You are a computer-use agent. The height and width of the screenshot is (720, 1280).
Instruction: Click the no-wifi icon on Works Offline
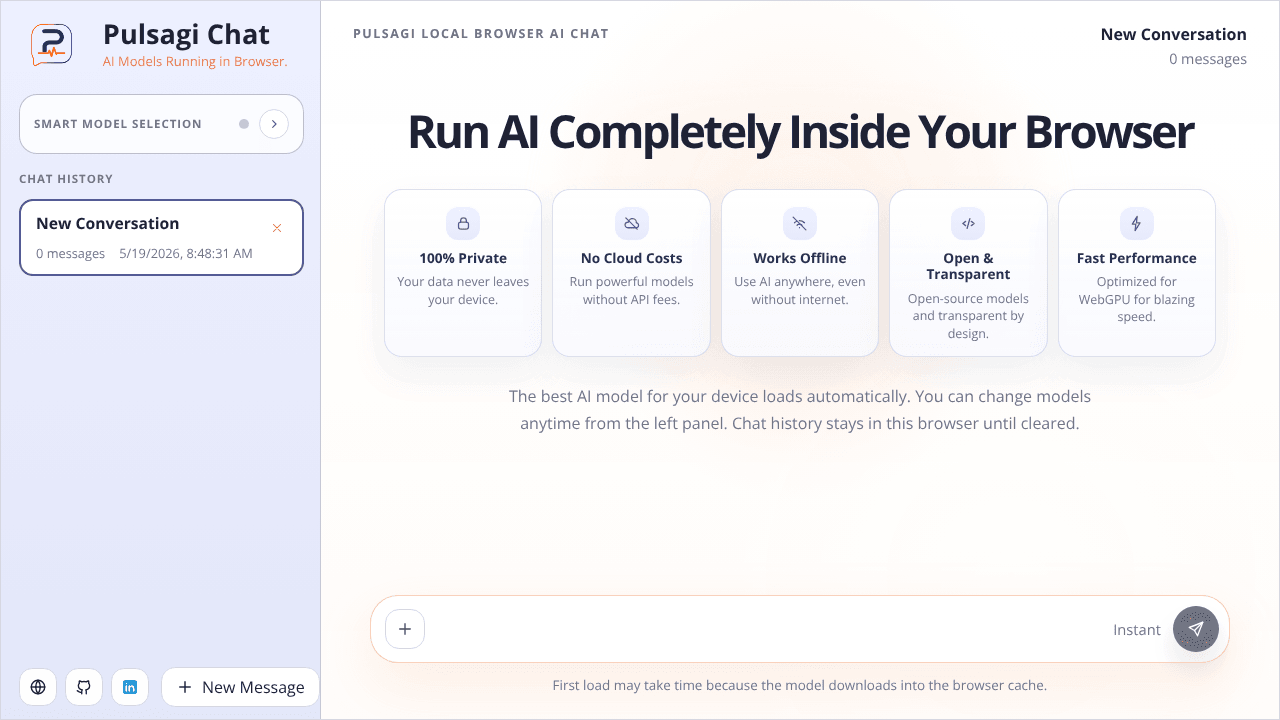pyautogui.click(x=800, y=224)
